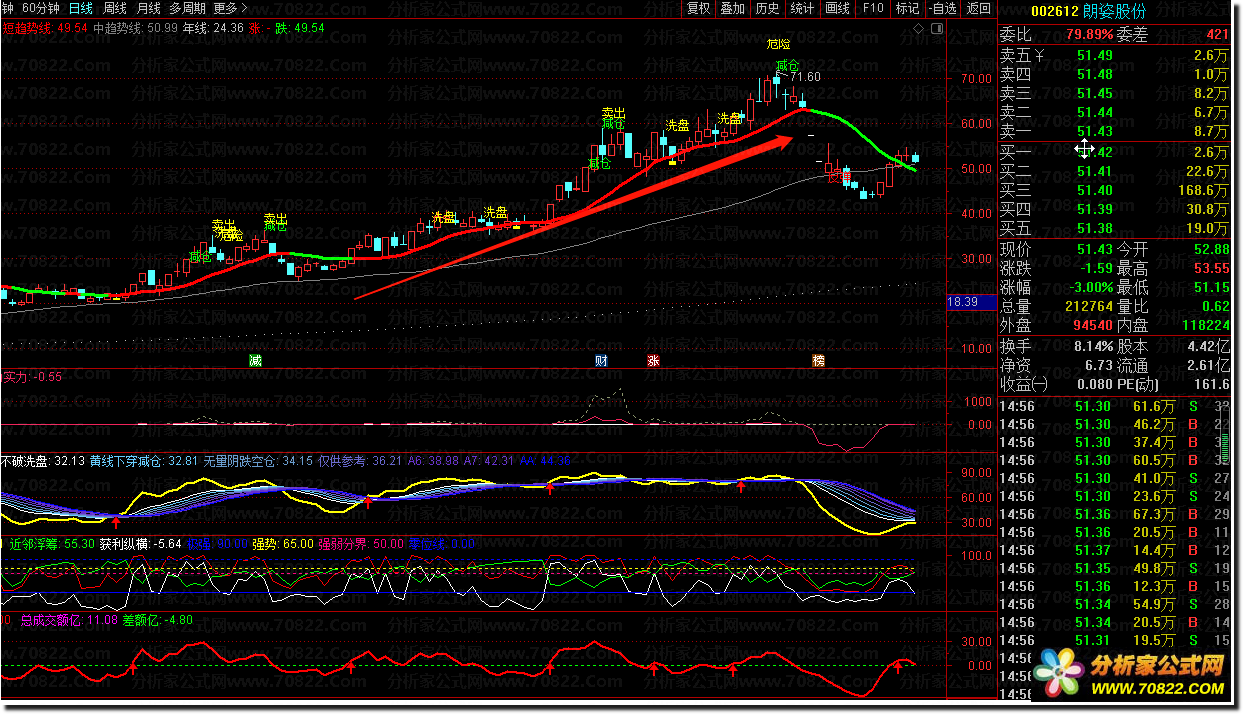This screenshot has width=1244, height=714.
Task: Click the diamond icon above the price axis
Action: [920, 29]
